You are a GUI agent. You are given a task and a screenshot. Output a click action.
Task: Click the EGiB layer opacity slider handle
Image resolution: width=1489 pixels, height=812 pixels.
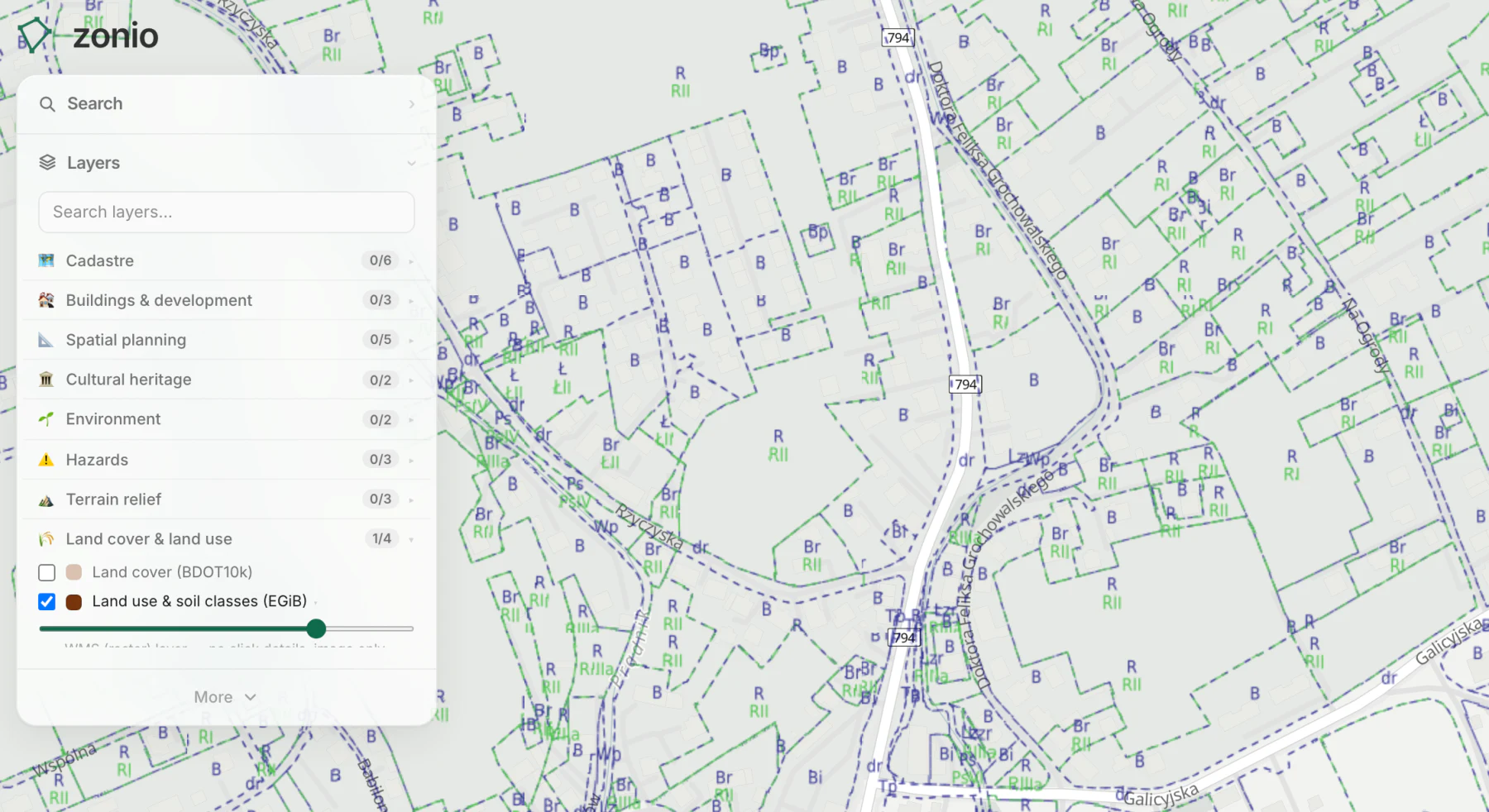tap(316, 628)
